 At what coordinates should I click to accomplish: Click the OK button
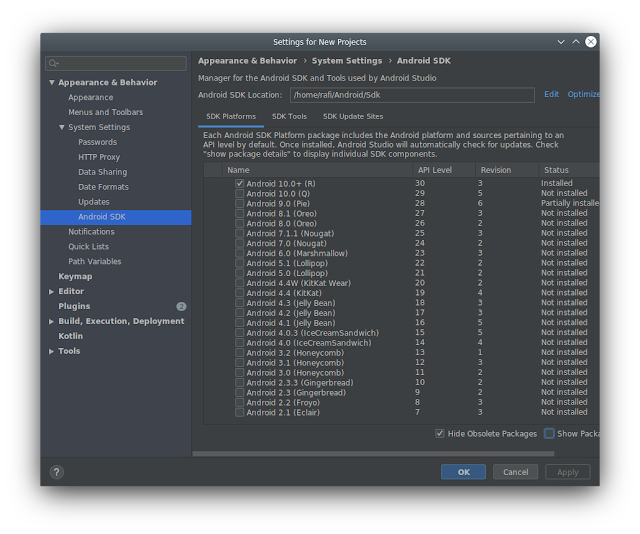tap(463, 472)
